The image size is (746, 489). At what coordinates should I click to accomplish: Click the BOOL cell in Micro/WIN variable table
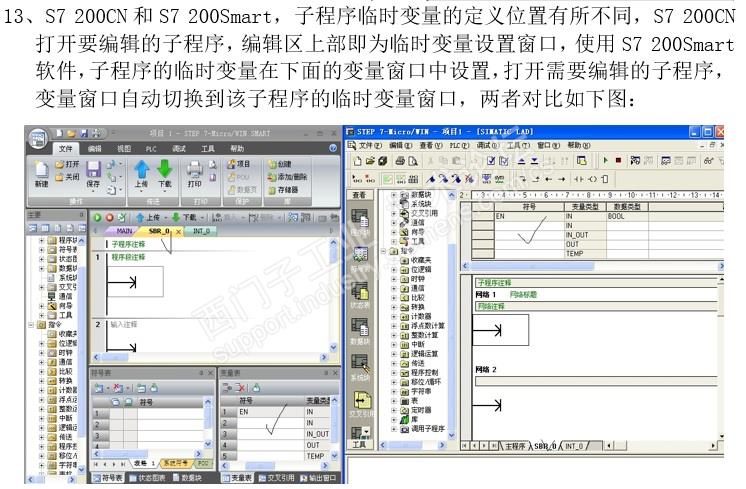coord(627,216)
